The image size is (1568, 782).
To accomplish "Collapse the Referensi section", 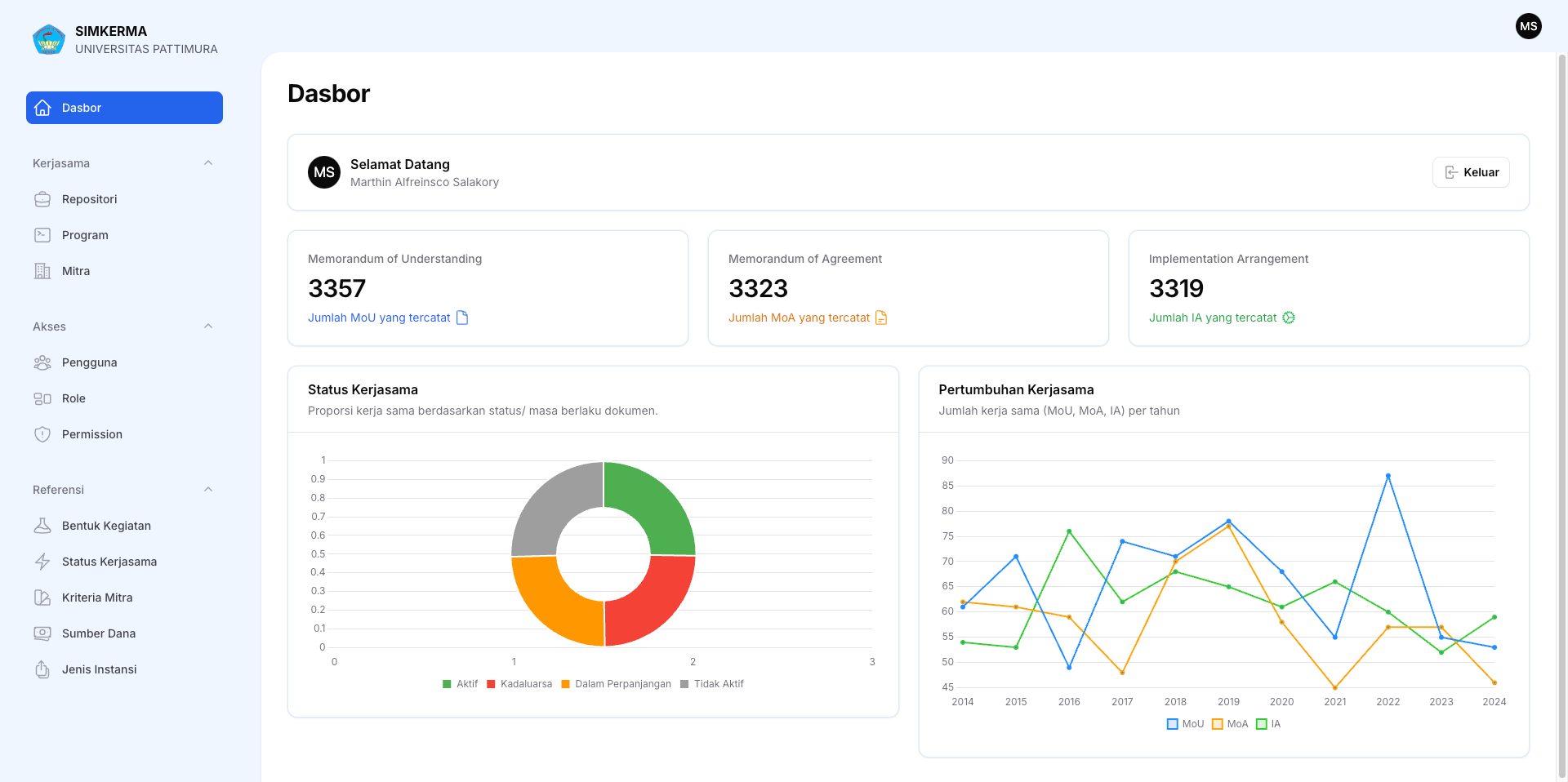I will 209,489.
